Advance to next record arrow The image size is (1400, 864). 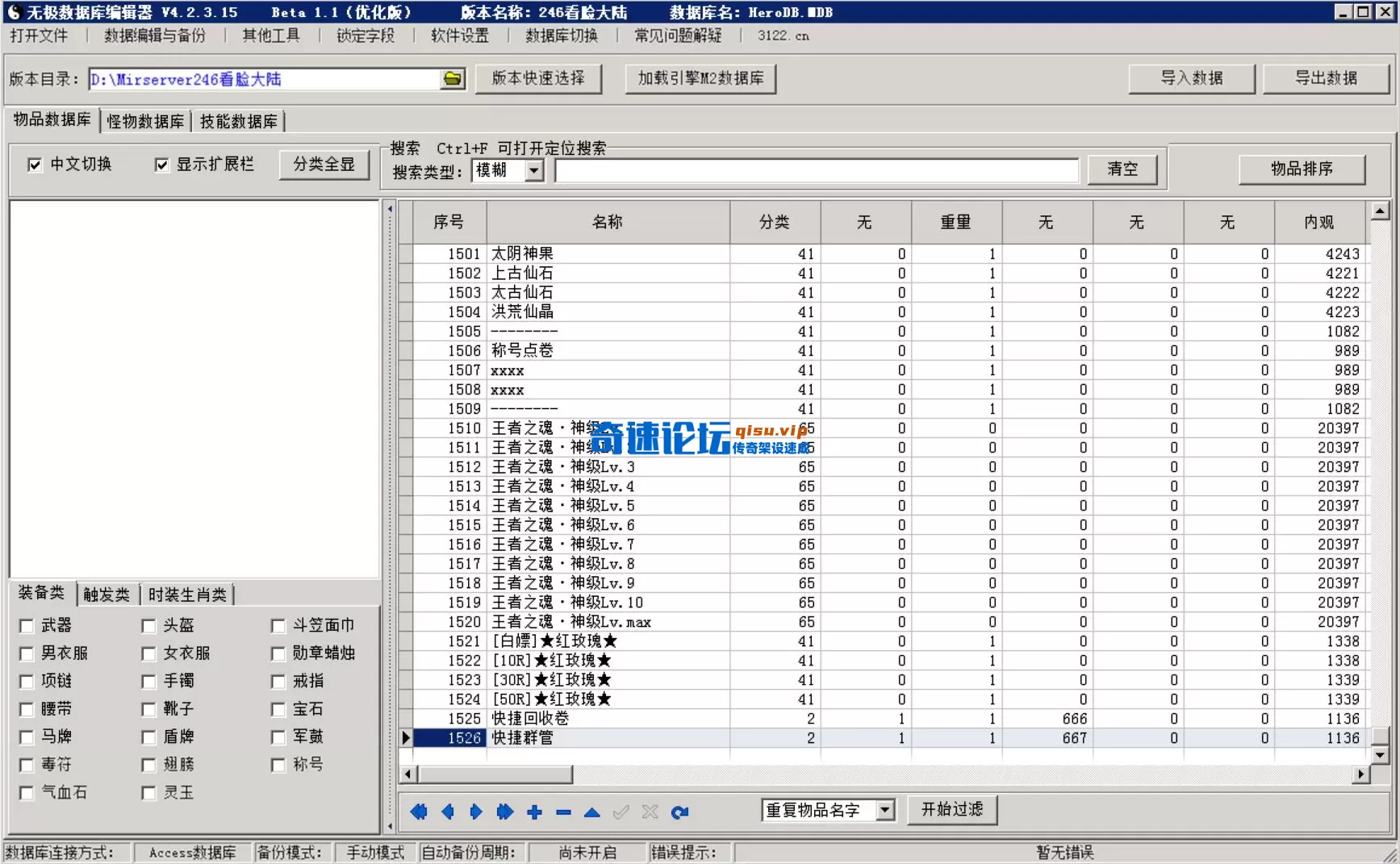click(x=476, y=812)
